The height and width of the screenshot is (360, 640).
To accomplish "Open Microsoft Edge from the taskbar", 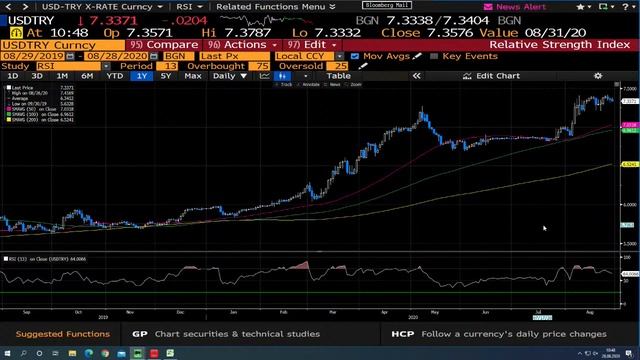I will tap(89, 353).
